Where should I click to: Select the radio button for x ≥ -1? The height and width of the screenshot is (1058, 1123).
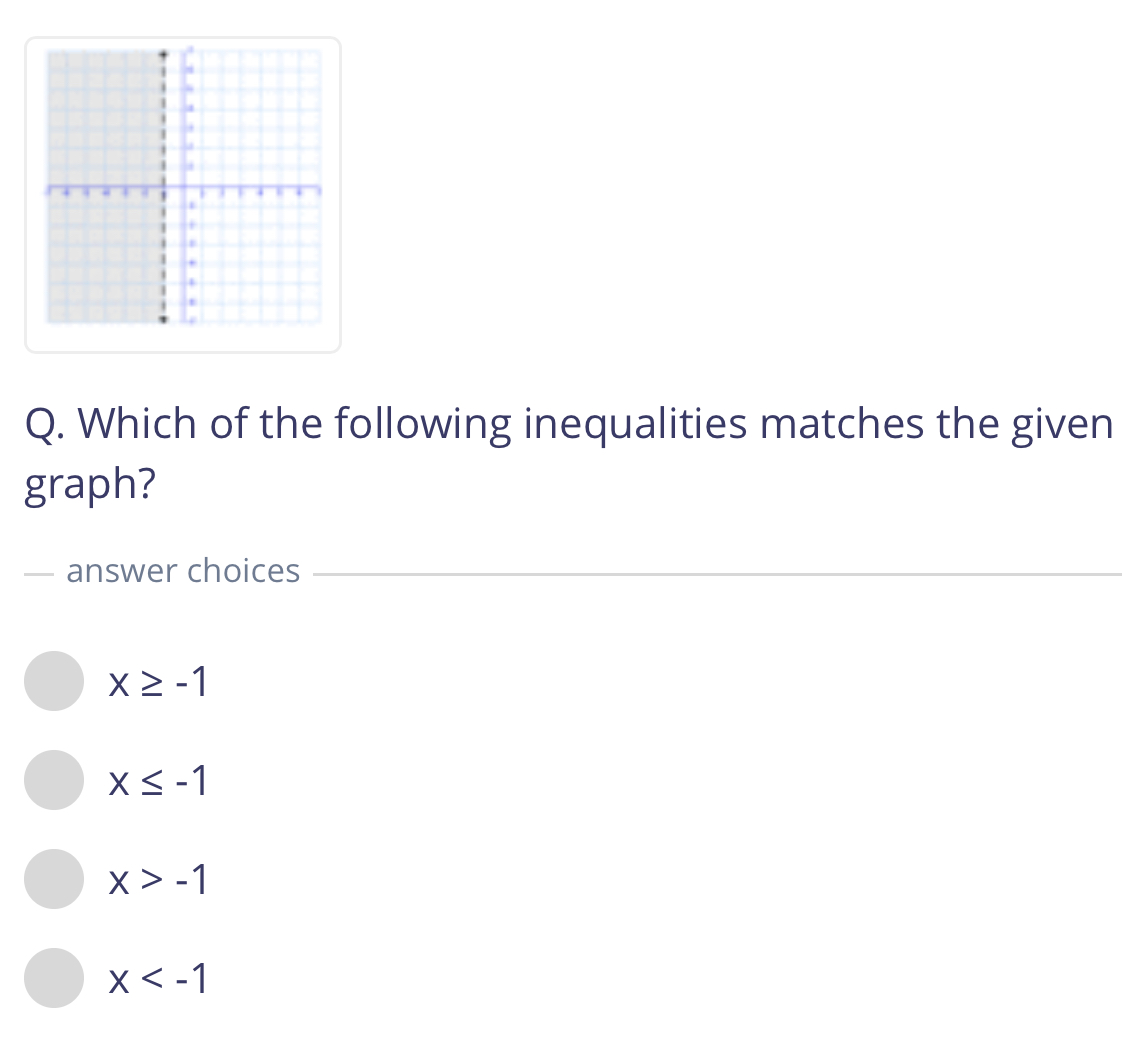point(52,681)
